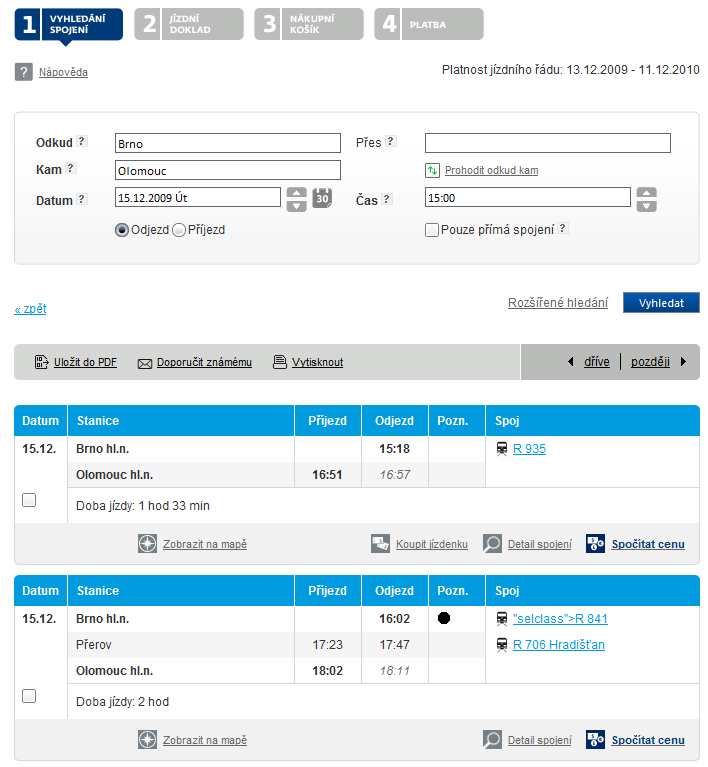Switch to step 4 Platba tab

click(x=428, y=24)
